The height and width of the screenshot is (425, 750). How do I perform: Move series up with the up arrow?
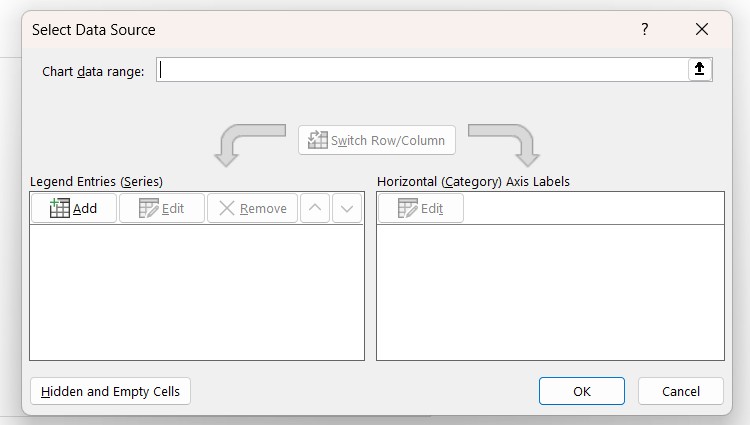click(315, 208)
